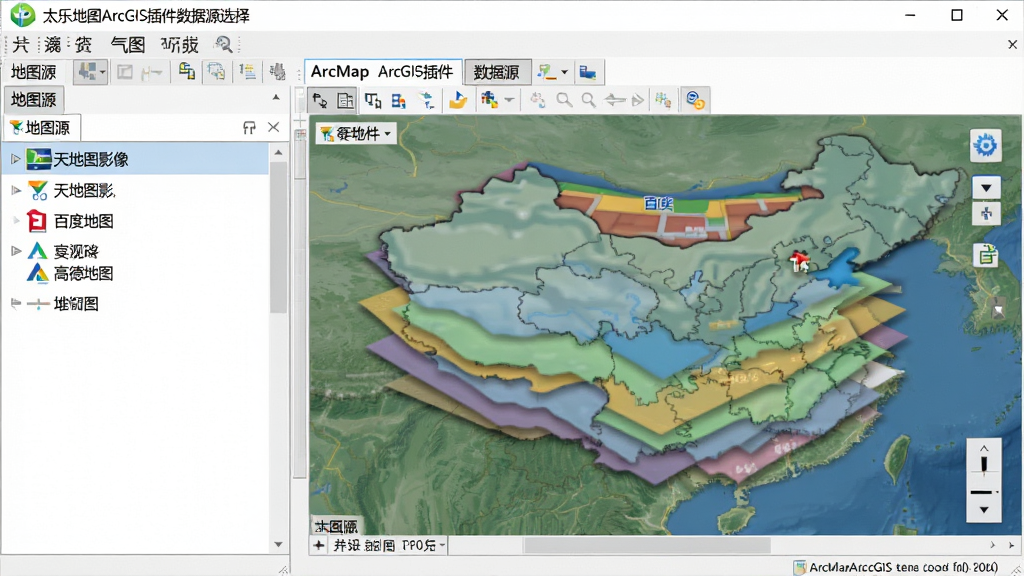
Task: Click the blue globe refresh icon
Action: [695, 100]
